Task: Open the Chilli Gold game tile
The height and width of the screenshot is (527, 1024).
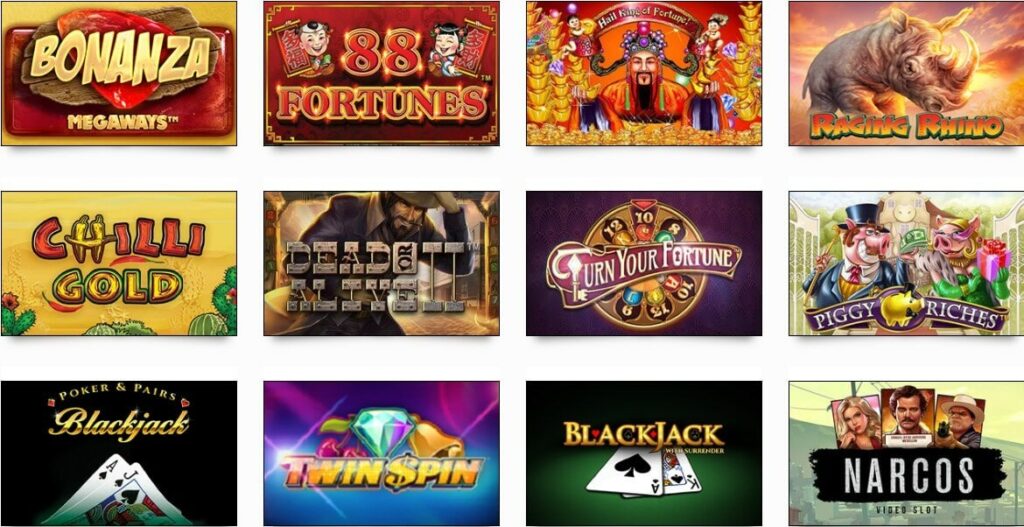Action: (x=119, y=263)
